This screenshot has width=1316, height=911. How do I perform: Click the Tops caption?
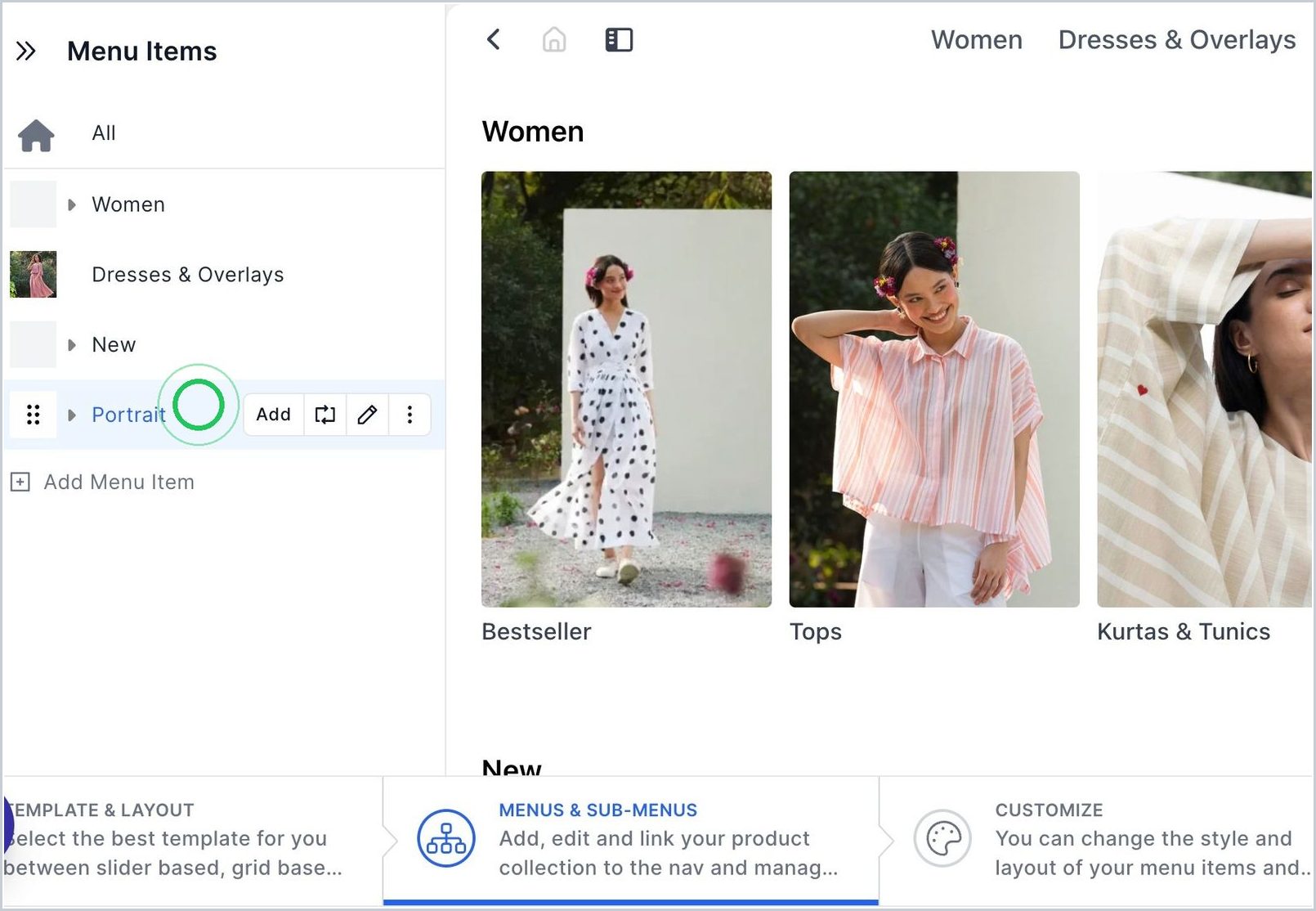pyautogui.click(x=816, y=632)
